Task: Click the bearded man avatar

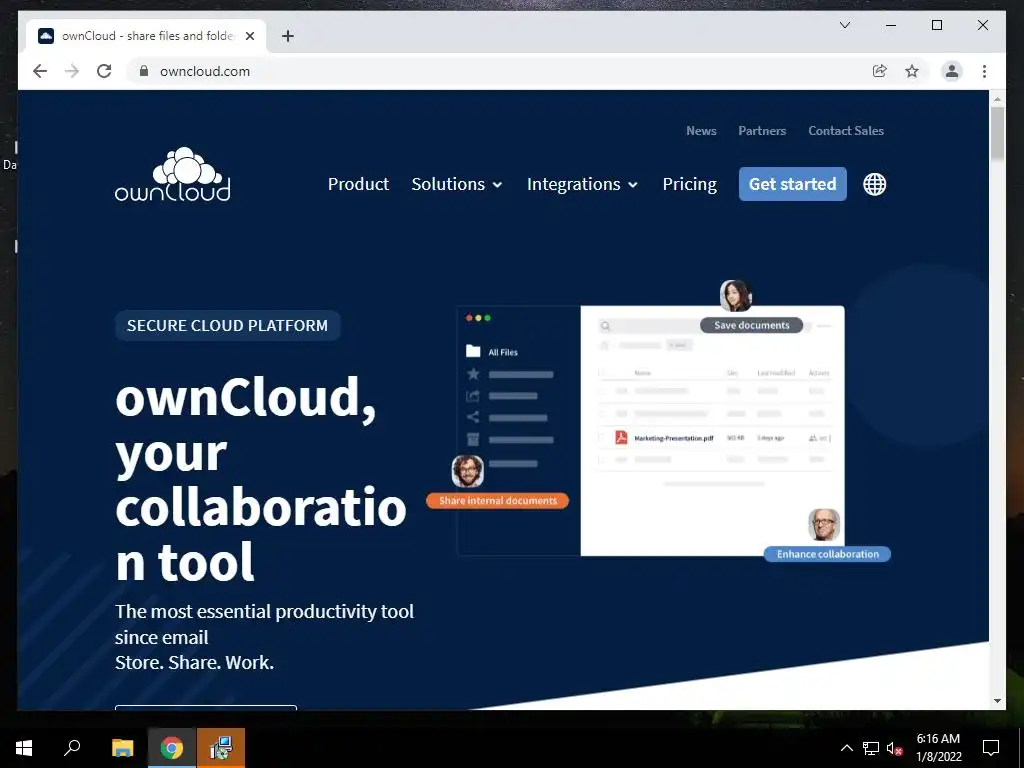Action: (x=468, y=471)
